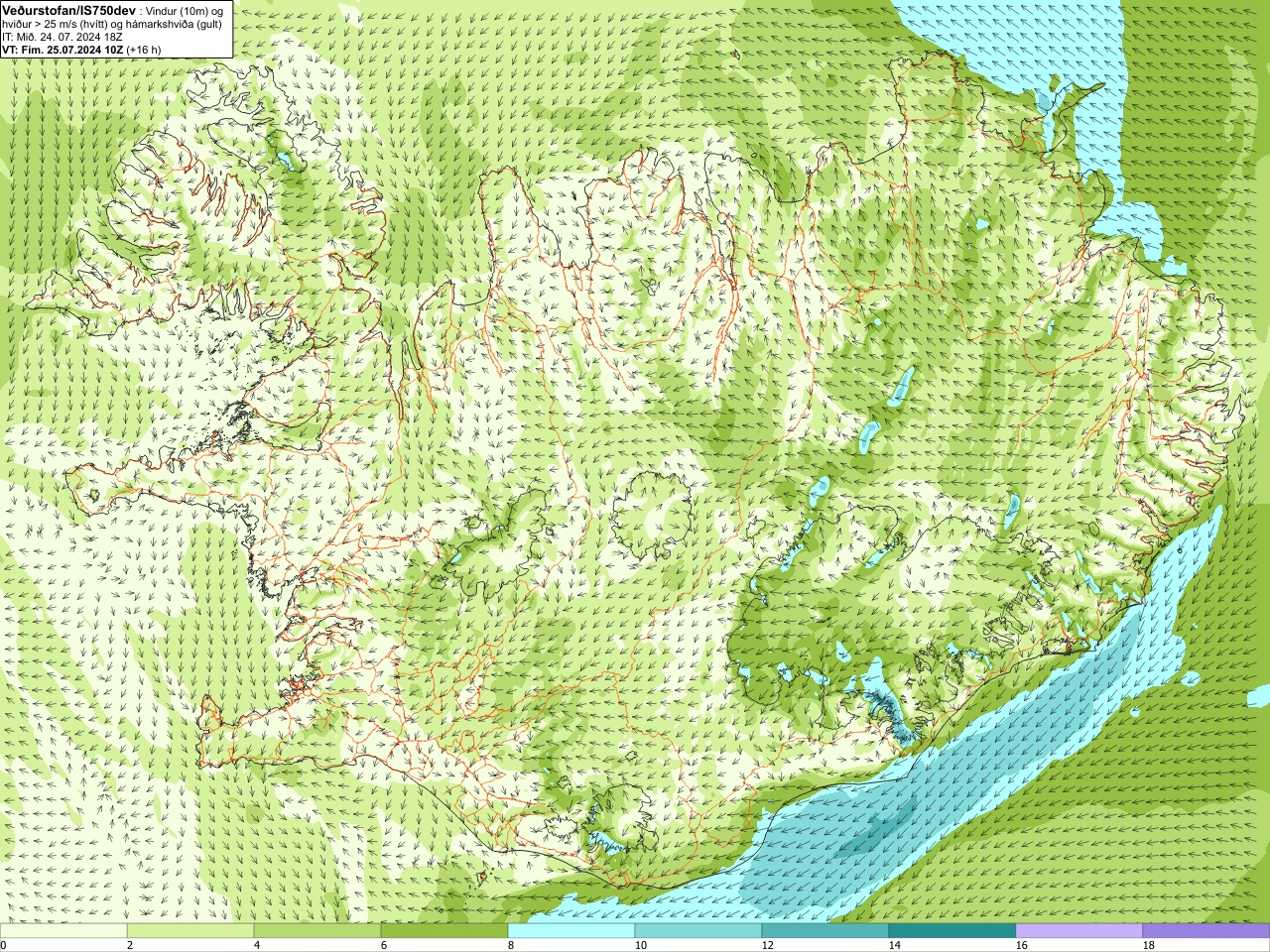Screen dimensions: 1270x952
Task: Click the 8–10 m/s pale cyan swatch
Action: [x=571, y=931]
